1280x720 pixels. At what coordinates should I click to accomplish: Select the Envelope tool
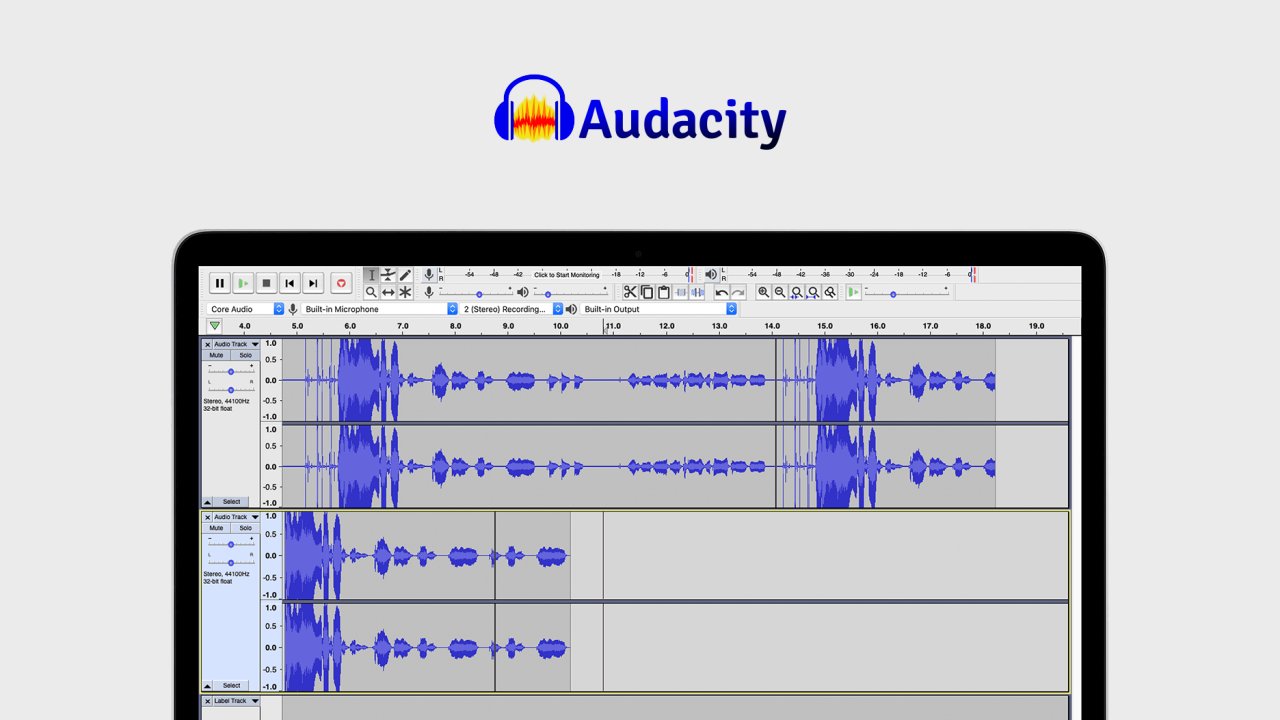tap(388, 274)
